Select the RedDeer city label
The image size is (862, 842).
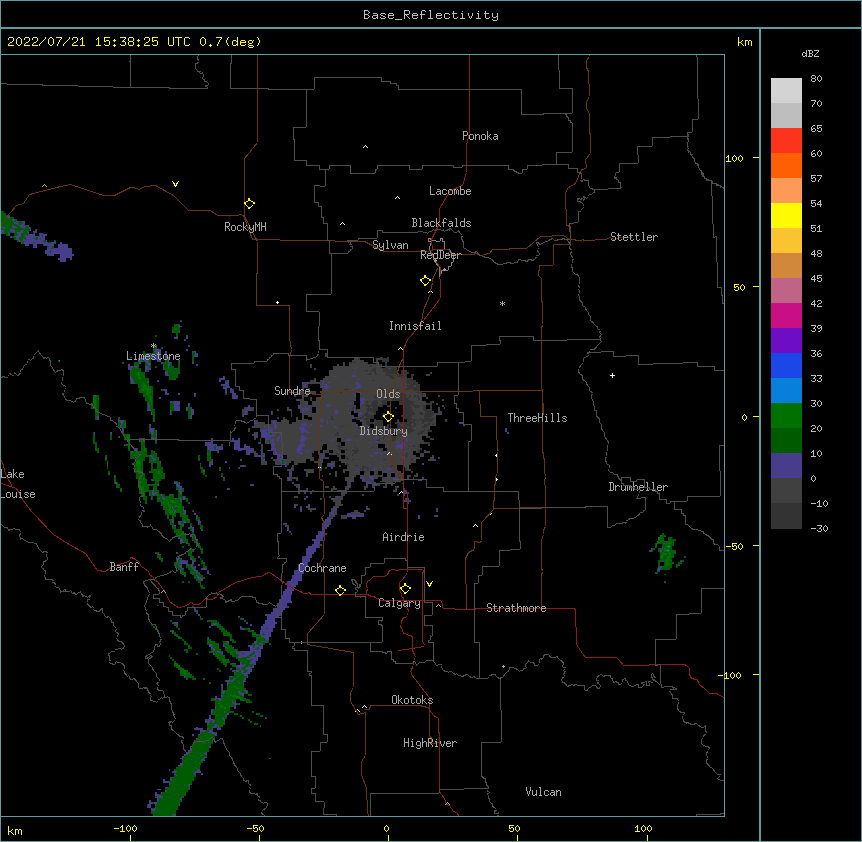coord(440,255)
